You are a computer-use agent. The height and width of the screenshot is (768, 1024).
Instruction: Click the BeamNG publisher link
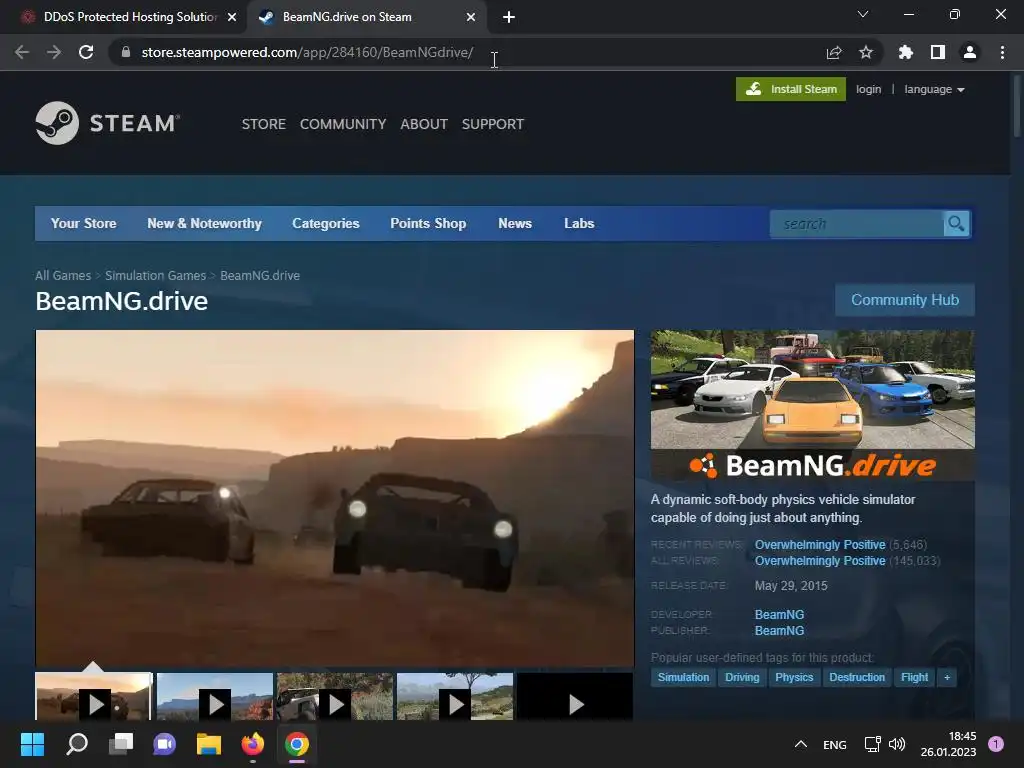click(x=779, y=631)
